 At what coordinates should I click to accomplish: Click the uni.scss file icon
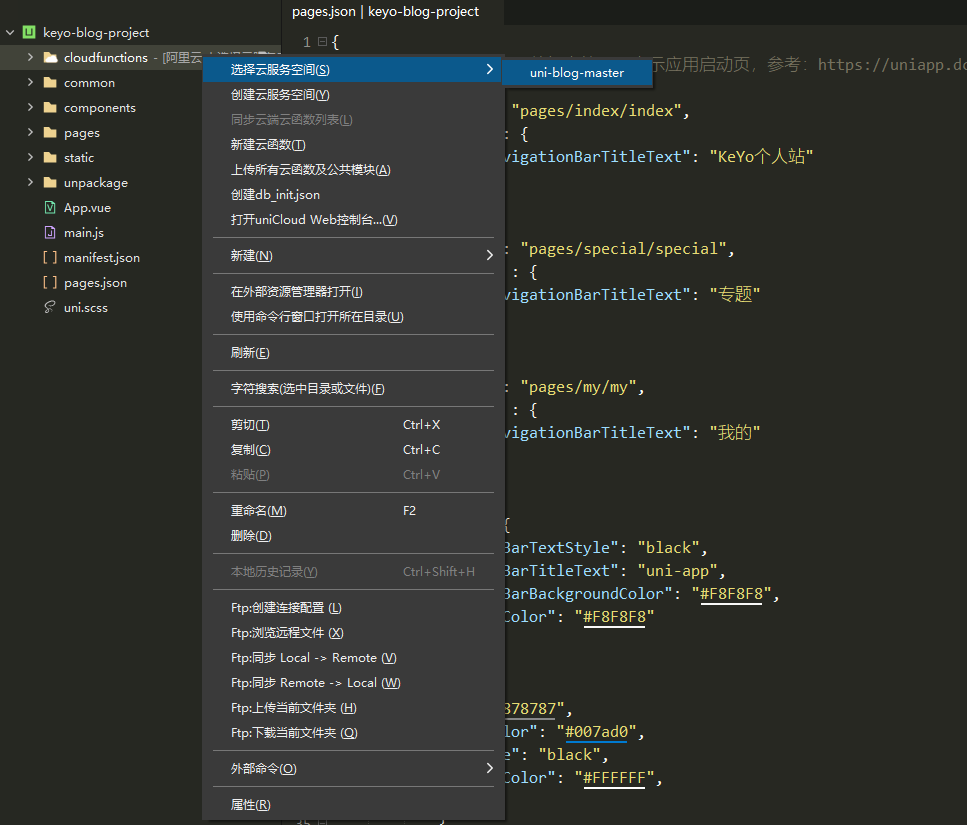50,308
